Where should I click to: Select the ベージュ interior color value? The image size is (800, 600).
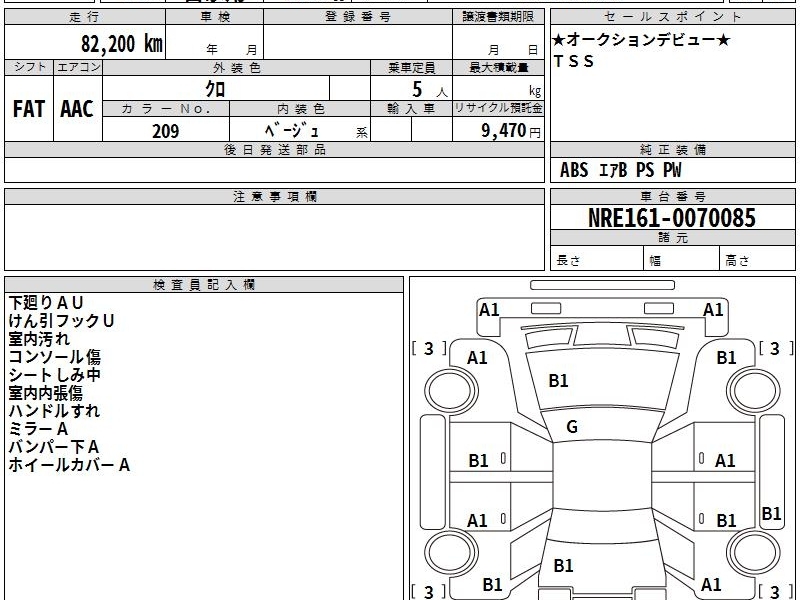292,131
